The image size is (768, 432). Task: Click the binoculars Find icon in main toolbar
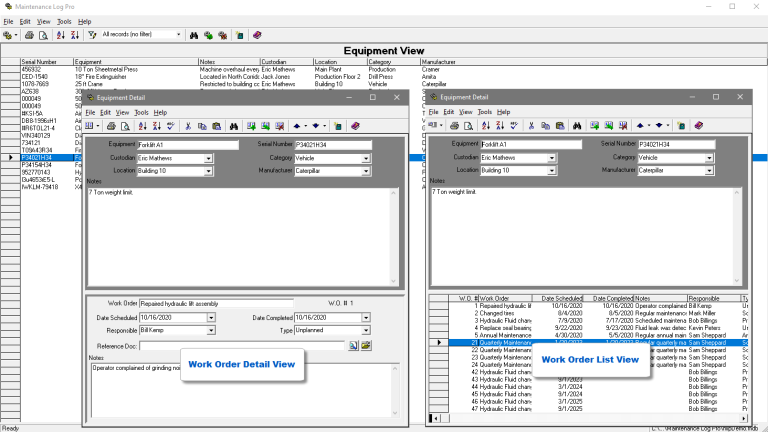pos(193,35)
